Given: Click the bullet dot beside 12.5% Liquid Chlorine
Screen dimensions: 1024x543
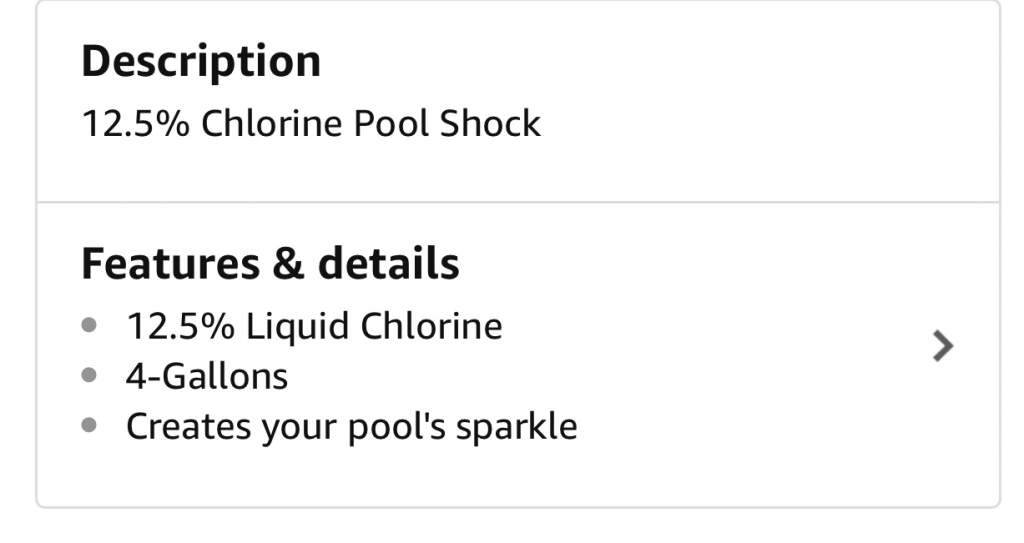Looking at the screenshot, I should 89,324.
